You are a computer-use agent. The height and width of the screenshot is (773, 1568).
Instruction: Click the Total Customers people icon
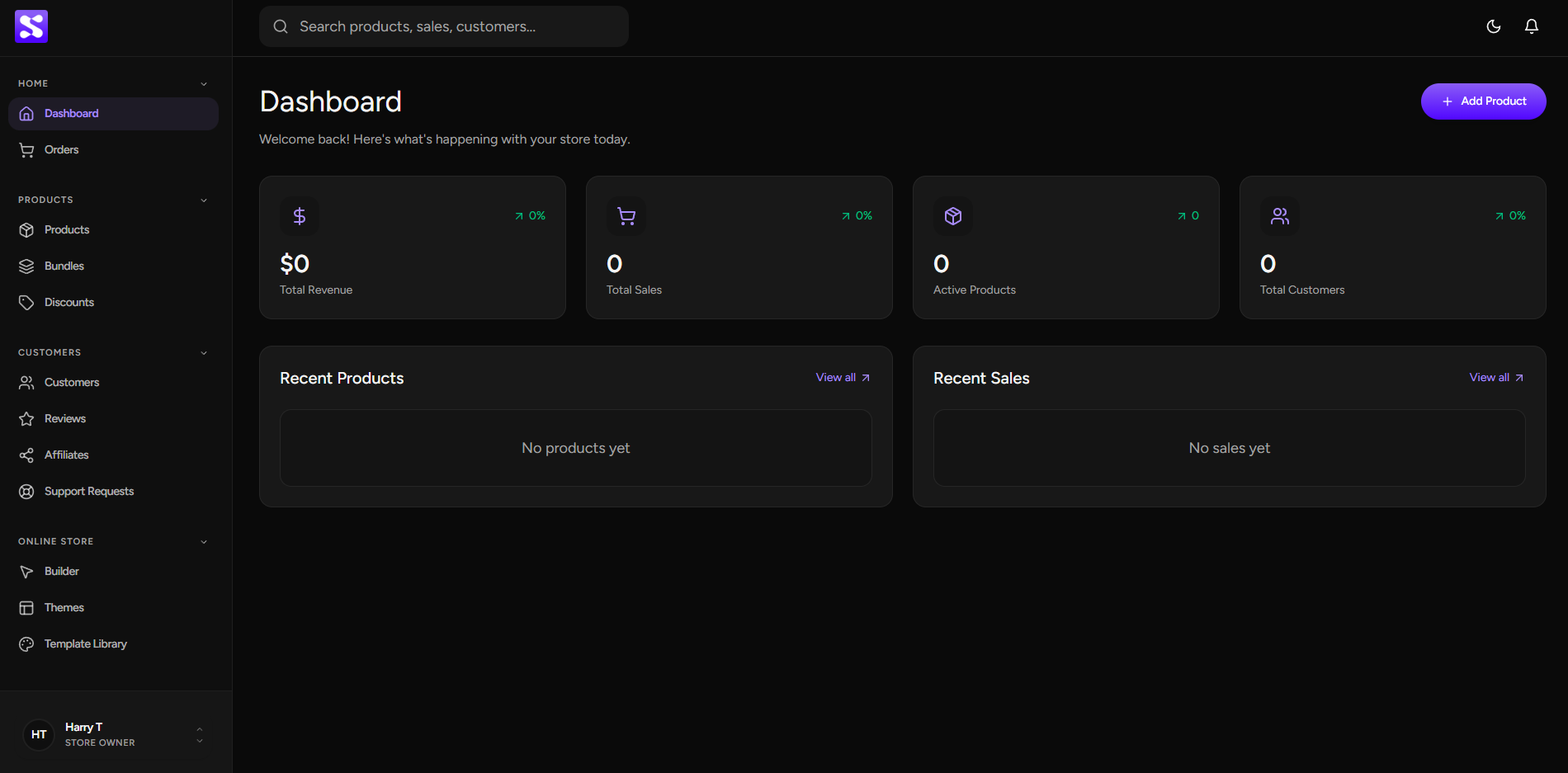[x=1280, y=216]
